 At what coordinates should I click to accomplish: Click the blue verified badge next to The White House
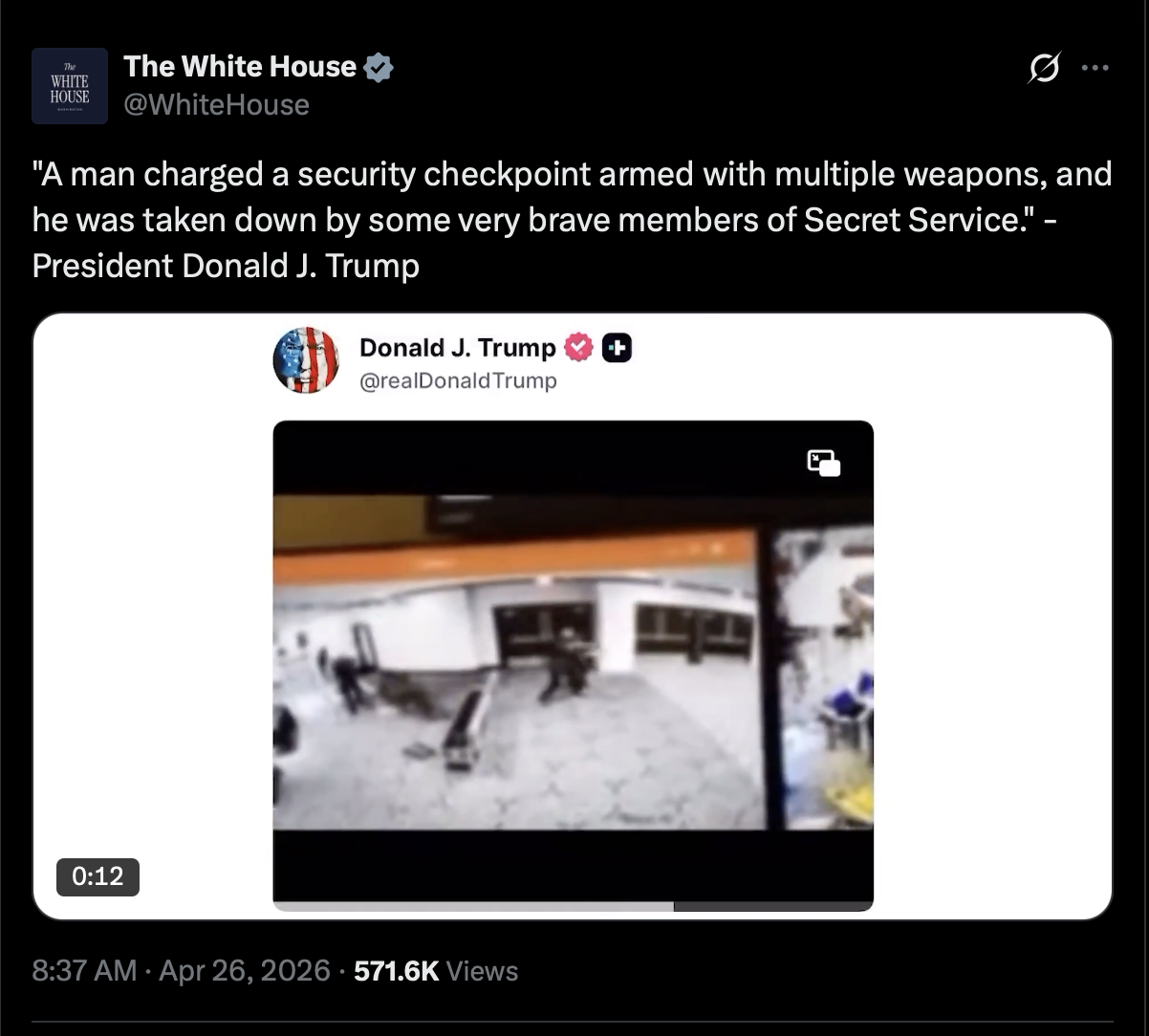379,67
